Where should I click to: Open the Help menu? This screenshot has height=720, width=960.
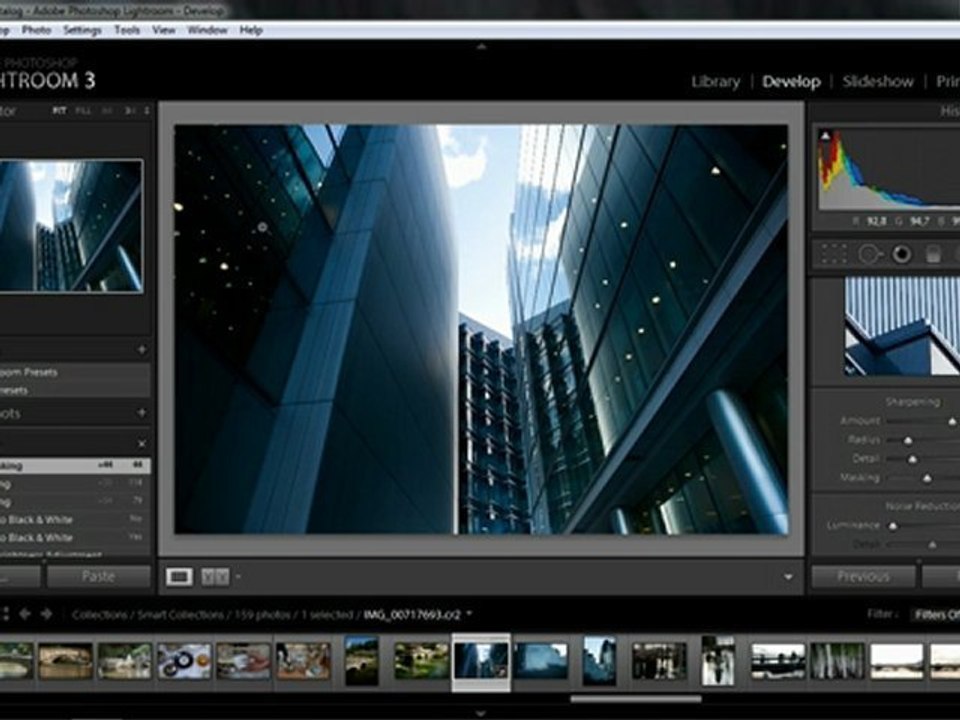click(251, 30)
